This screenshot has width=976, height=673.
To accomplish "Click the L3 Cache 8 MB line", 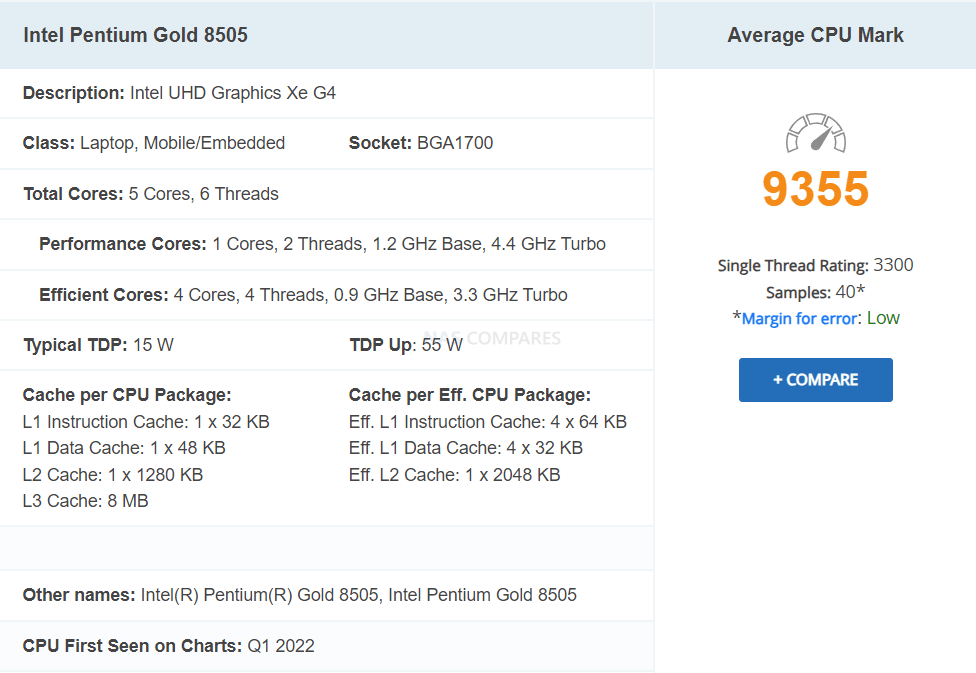I will click(x=85, y=501).
